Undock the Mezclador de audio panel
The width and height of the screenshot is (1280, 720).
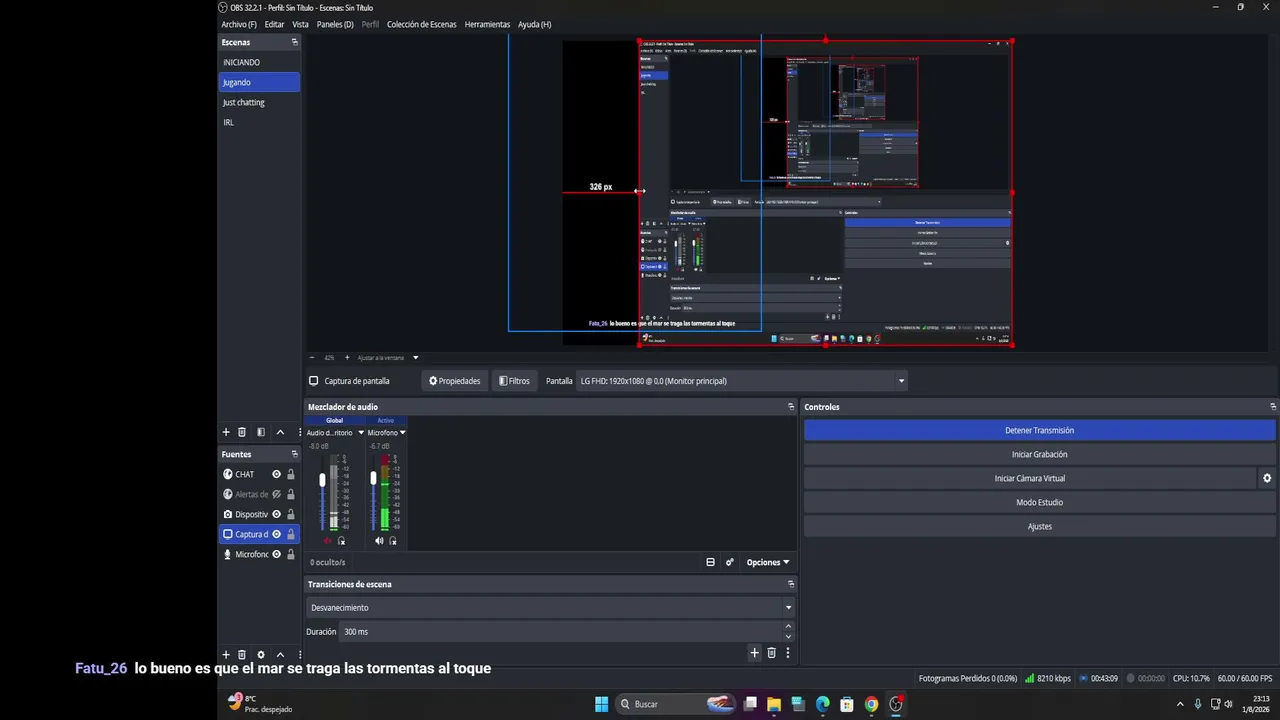pos(791,407)
